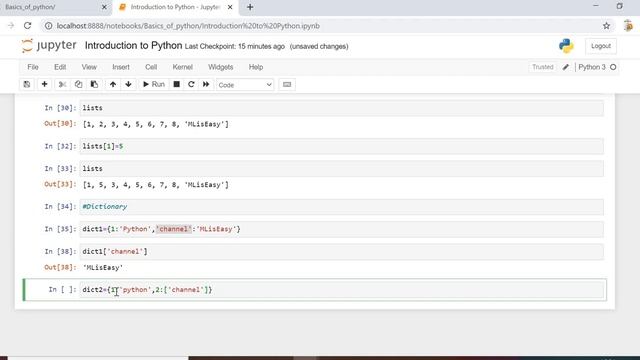This screenshot has height=360, width=640.
Task: Open the Widgets menu
Action: pyautogui.click(x=220, y=67)
